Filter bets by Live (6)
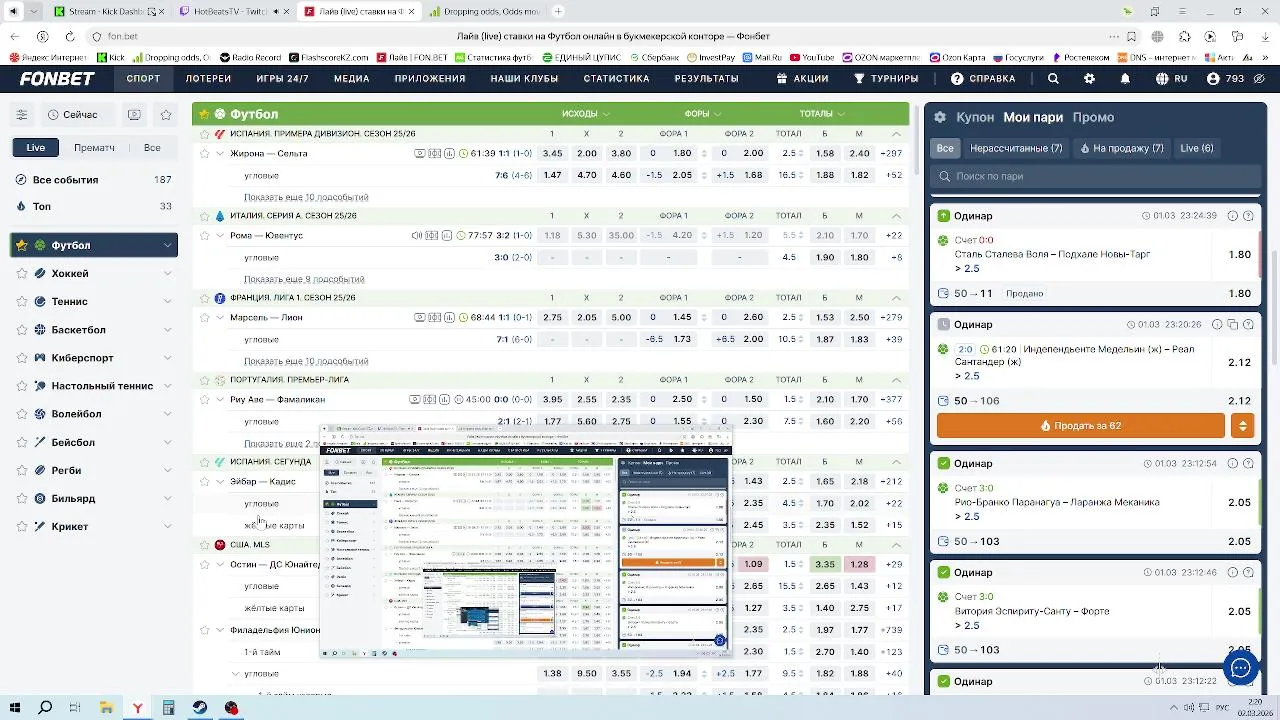Image resolution: width=1280 pixels, height=720 pixels. pos(1196,148)
